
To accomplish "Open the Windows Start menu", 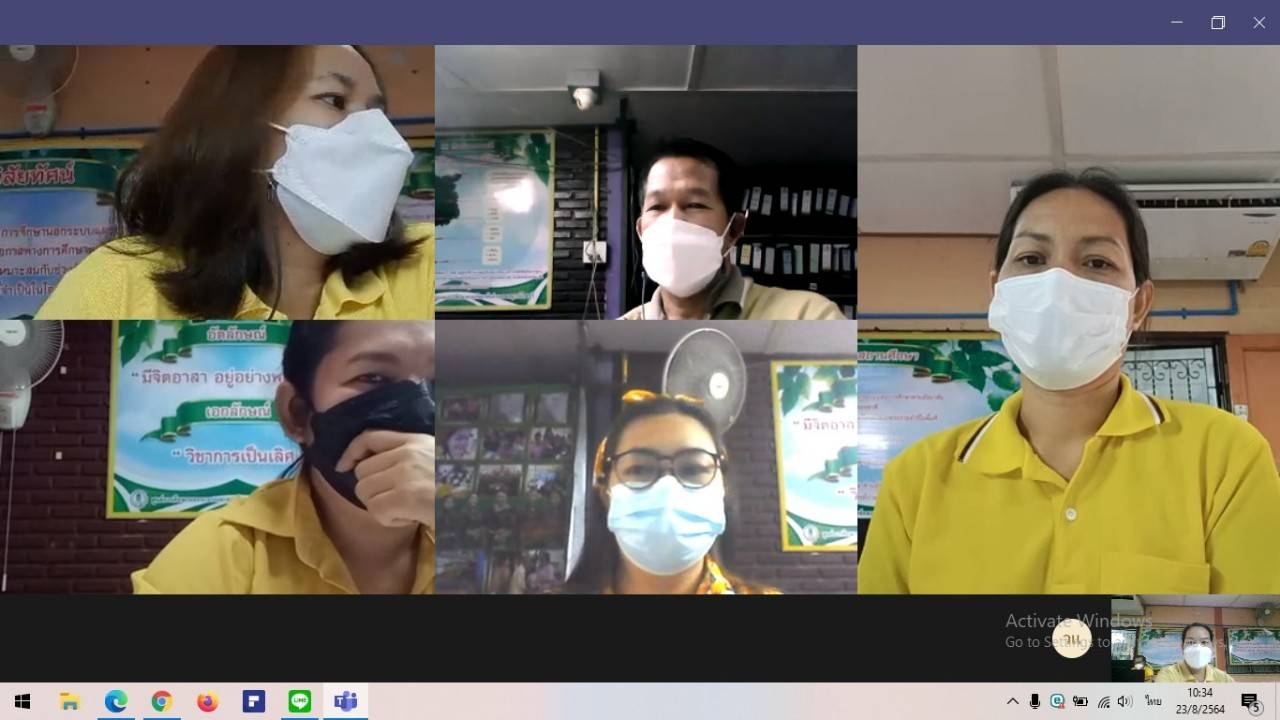I will [22, 702].
